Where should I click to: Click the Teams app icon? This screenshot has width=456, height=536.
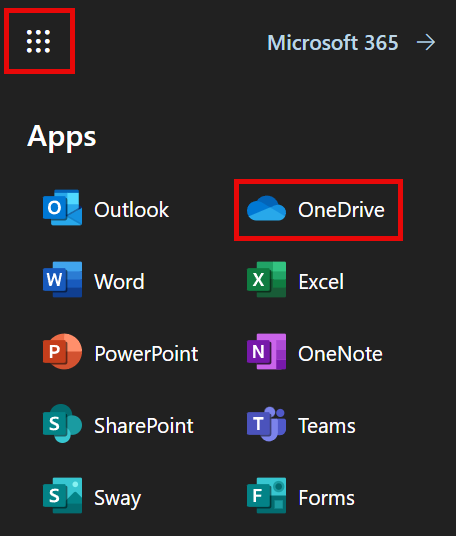pos(266,424)
